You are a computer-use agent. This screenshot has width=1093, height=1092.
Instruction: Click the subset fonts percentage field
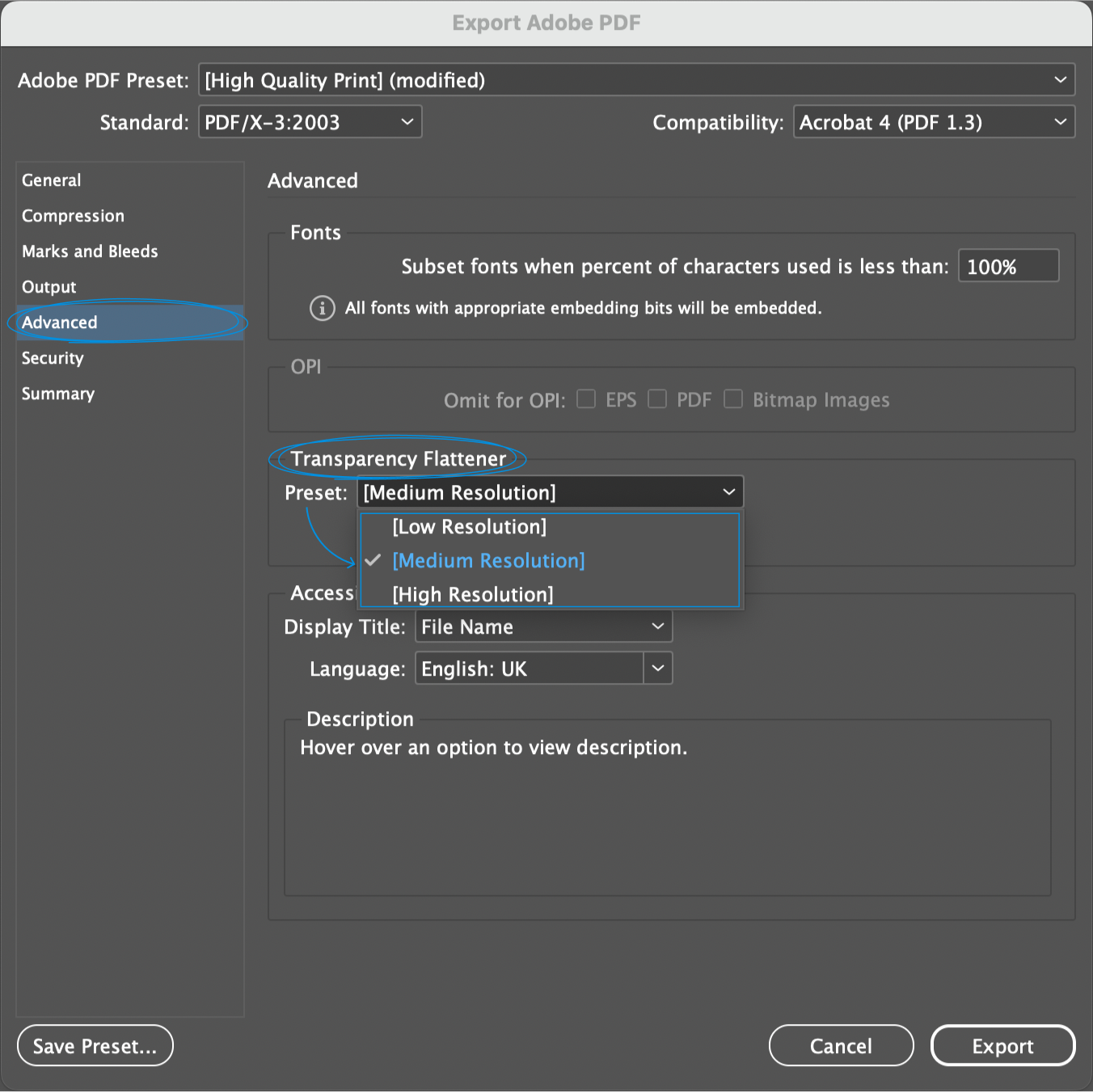tap(1007, 265)
